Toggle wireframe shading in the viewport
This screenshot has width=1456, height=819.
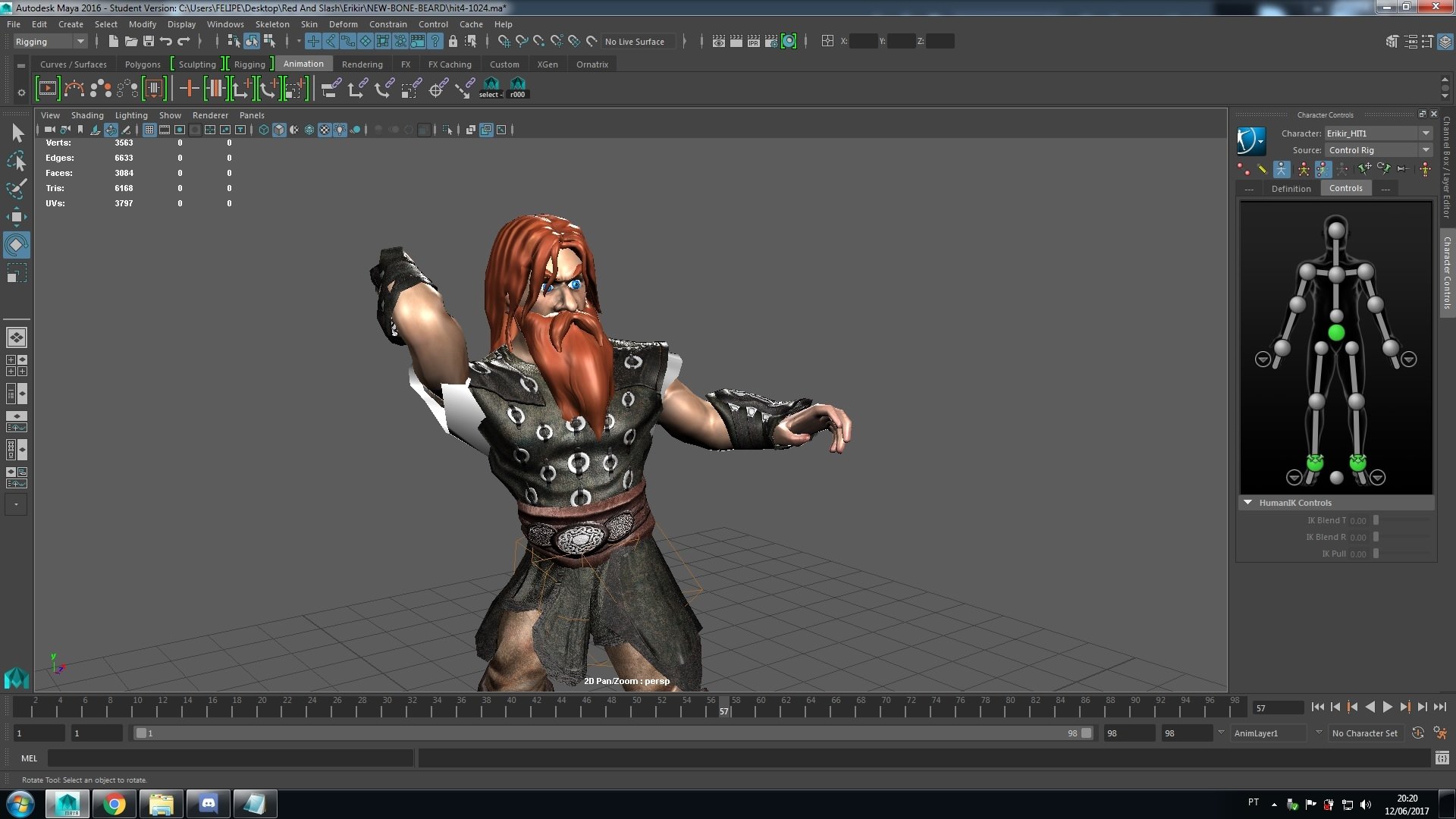coord(263,130)
